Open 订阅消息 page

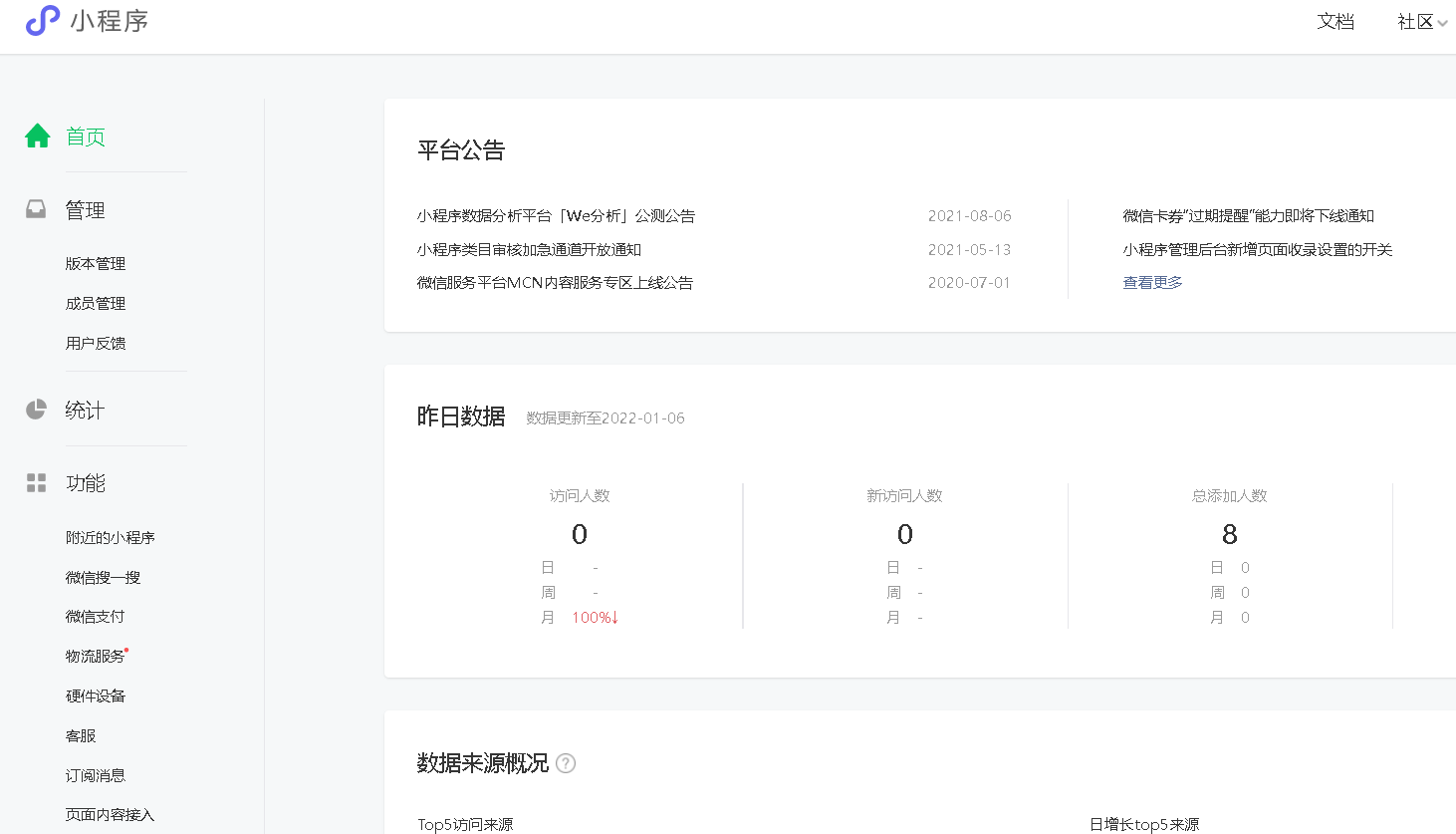(96, 775)
